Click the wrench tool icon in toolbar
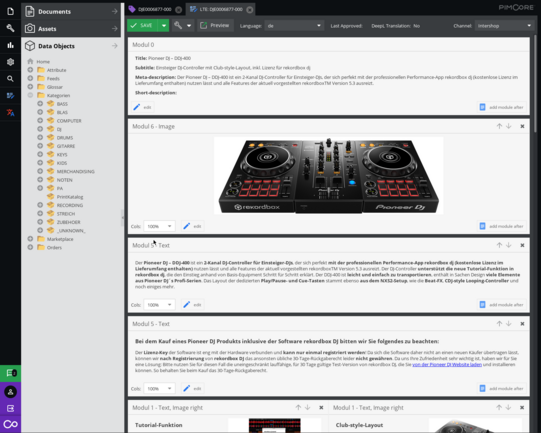 [178, 25]
